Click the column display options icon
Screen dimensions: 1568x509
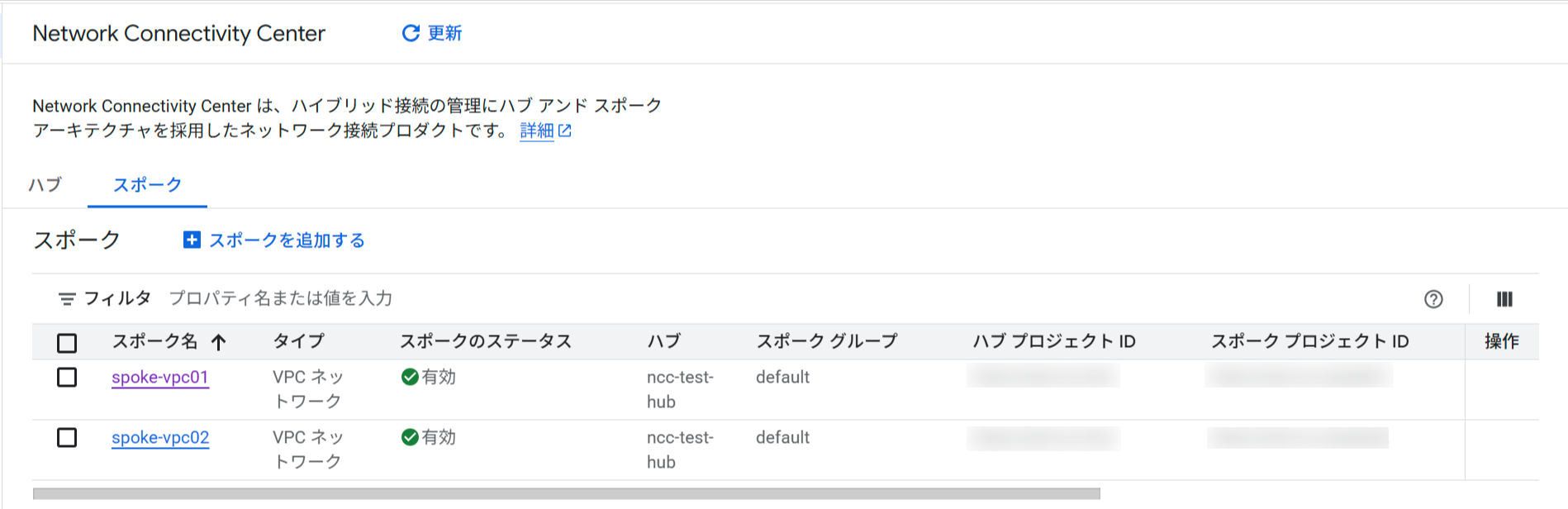coord(1505,298)
